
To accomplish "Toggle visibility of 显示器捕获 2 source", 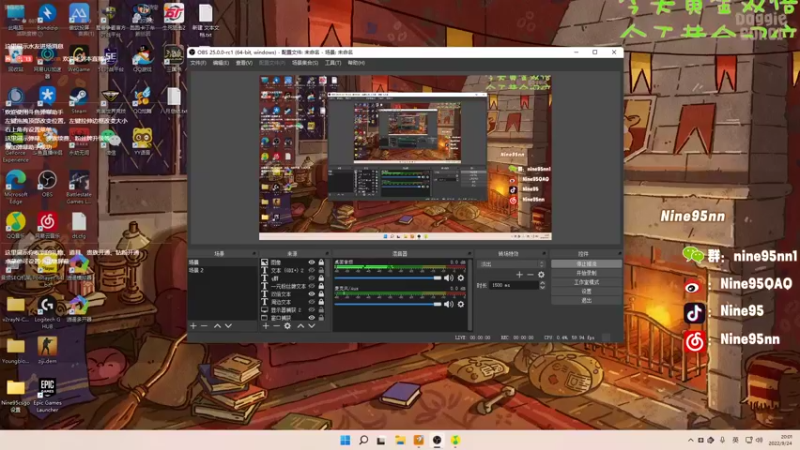I will click(311, 310).
